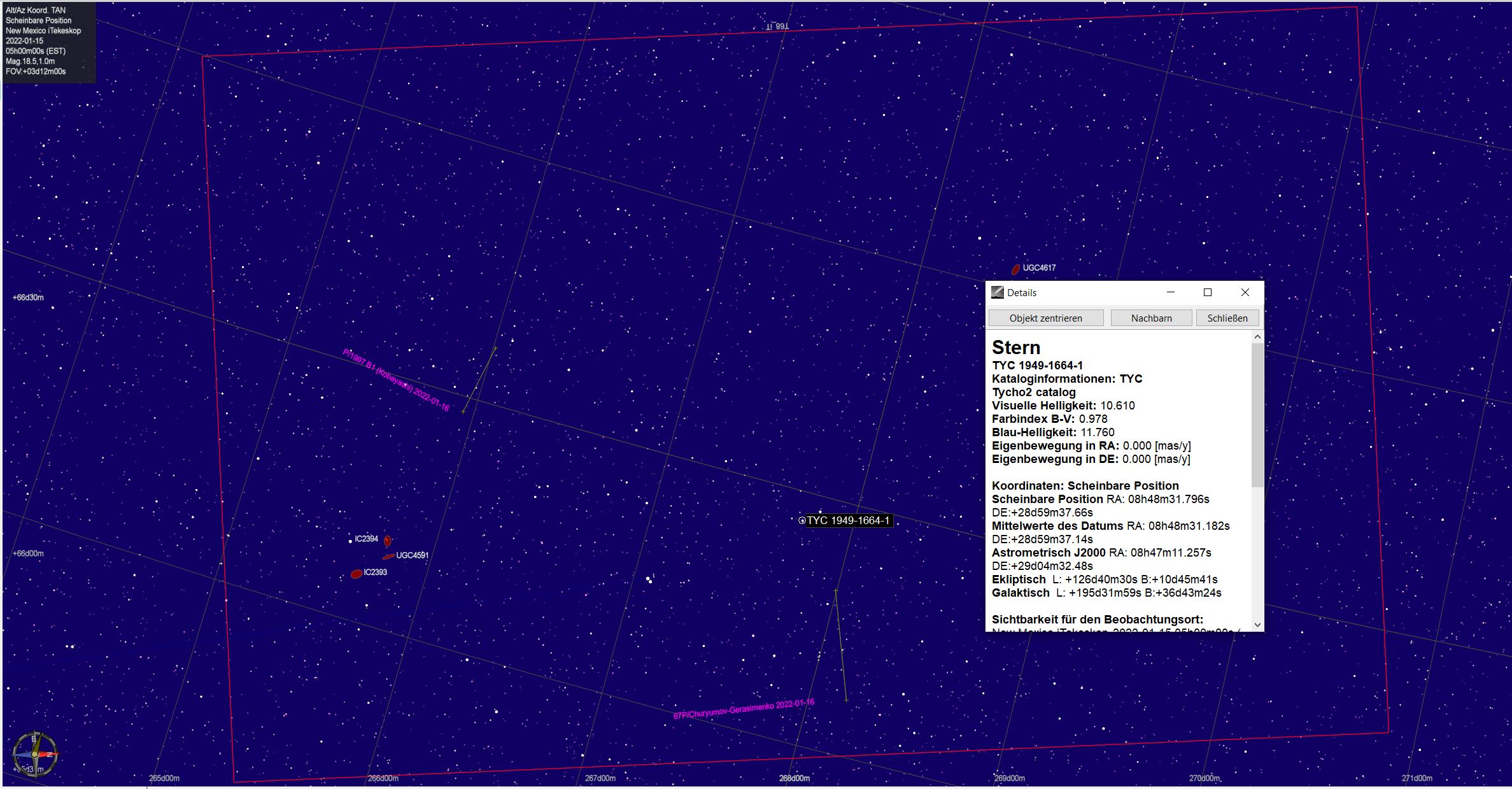
Task: Close the Details window via X
Action: pyautogui.click(x=1245, y=292)
